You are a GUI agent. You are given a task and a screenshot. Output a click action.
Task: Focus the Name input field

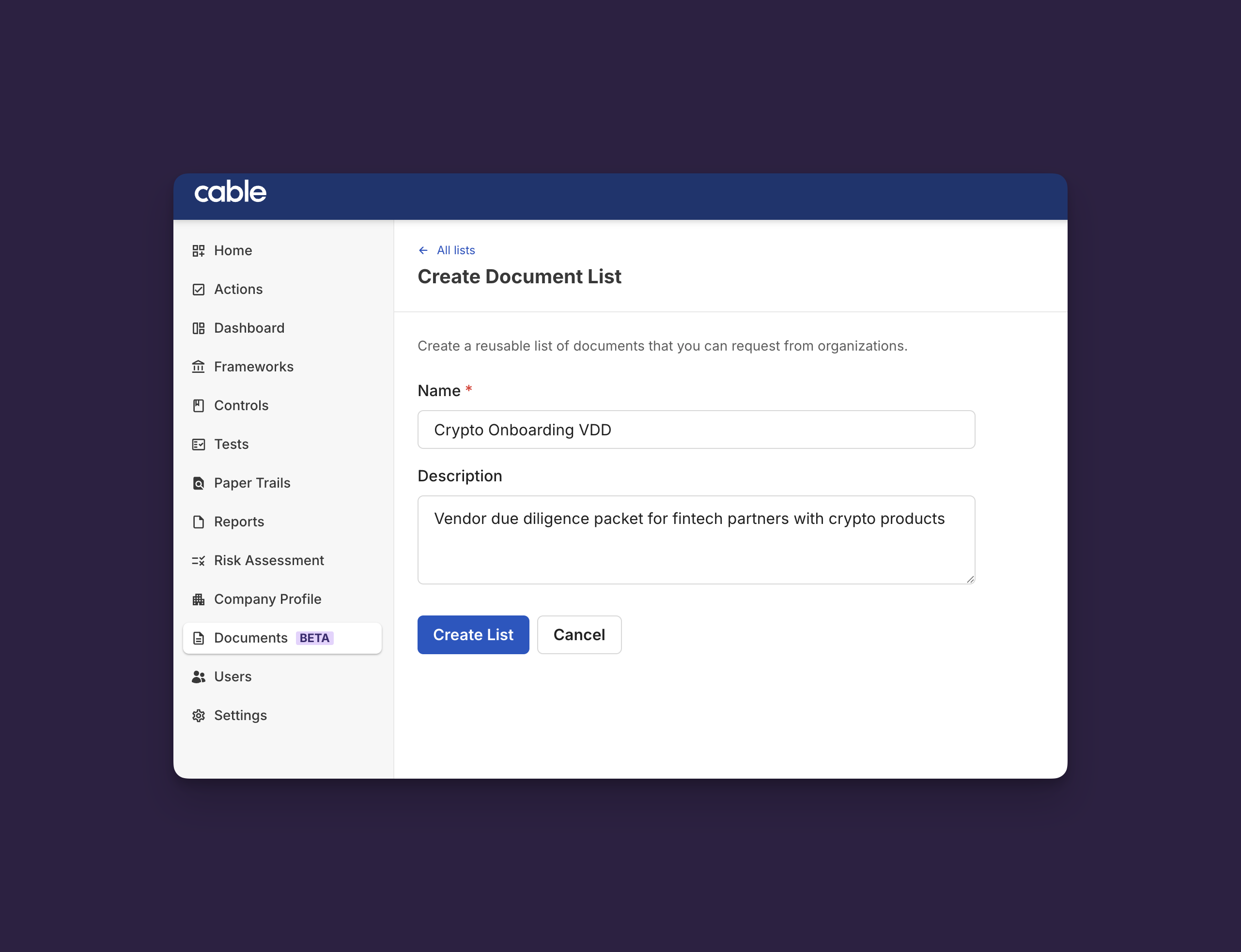coord(696,430)
